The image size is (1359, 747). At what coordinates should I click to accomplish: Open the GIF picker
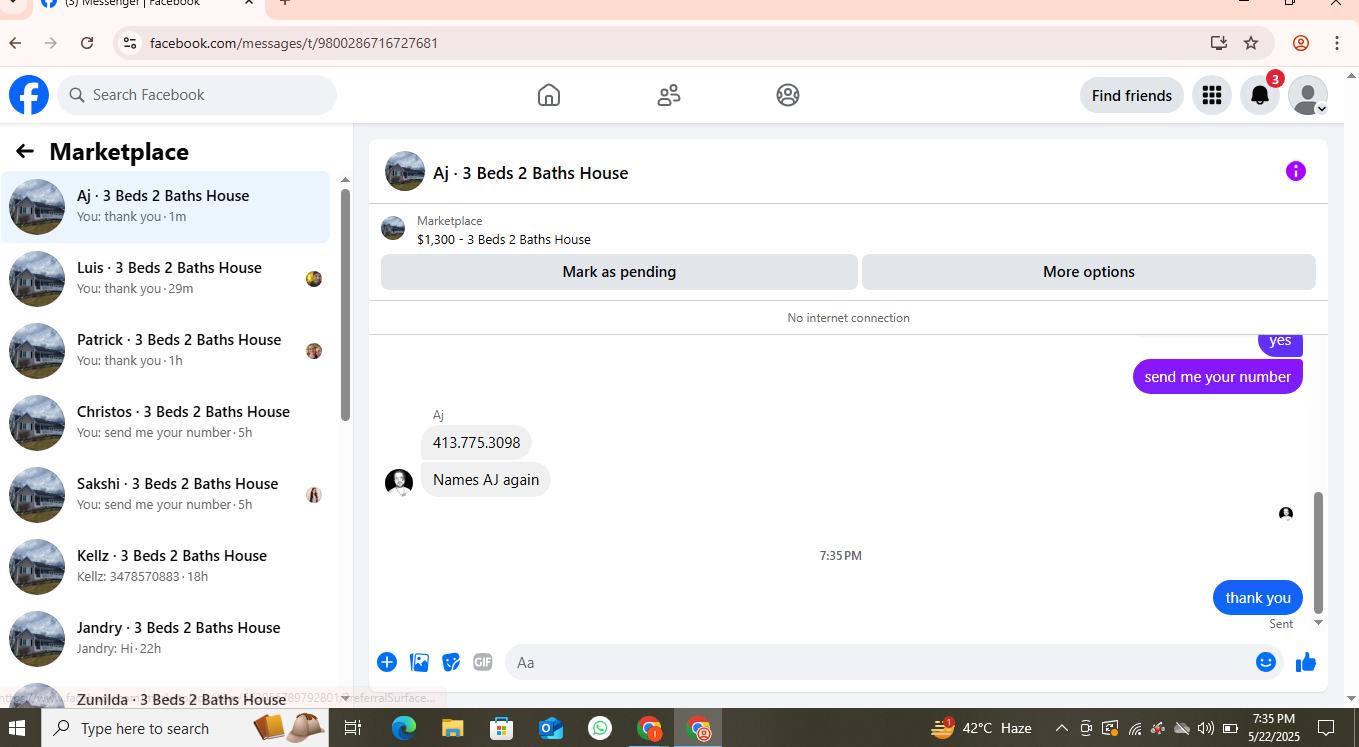coord(483,662)
